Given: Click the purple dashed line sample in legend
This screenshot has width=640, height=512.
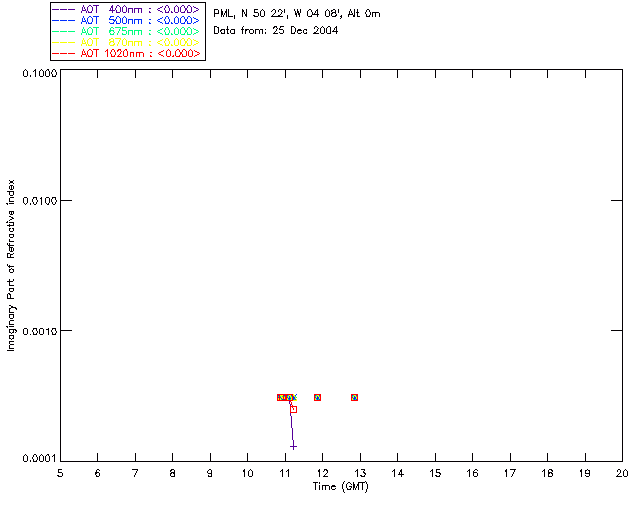Looking at the screenshot, I should 64,9.
